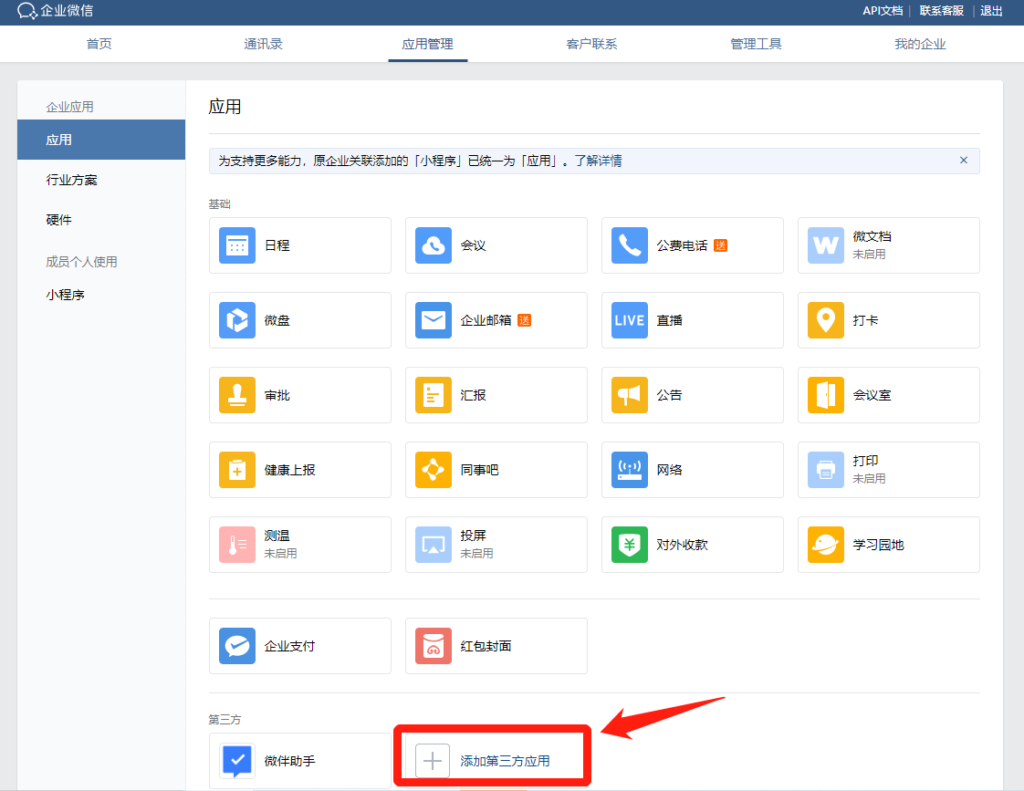Open the 公告 megaphone icon

coord(630,395)
